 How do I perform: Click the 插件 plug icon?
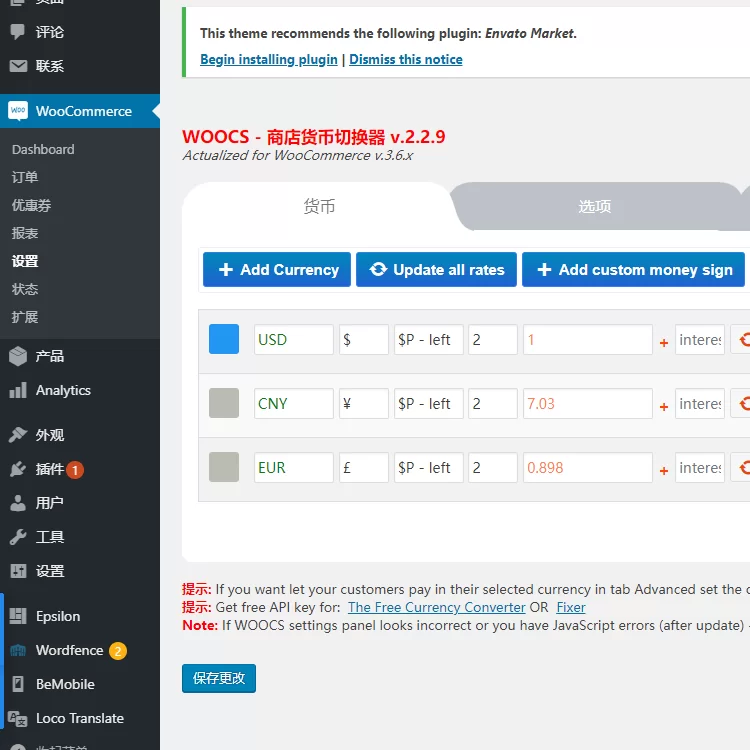[x=18, y=469]
